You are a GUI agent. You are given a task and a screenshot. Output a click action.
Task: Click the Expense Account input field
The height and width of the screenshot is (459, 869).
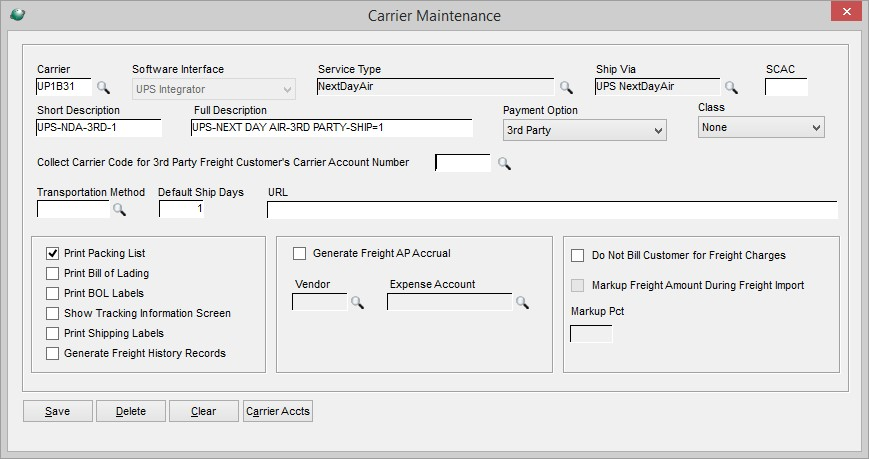pos(449,302)
